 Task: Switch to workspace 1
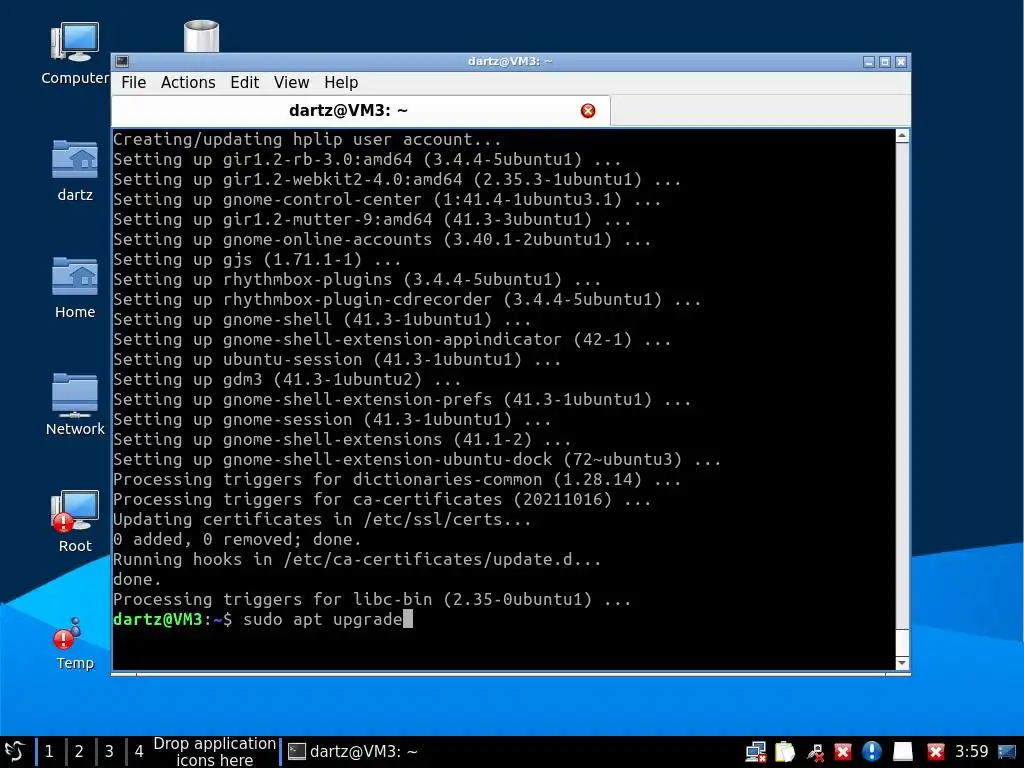pyautogui.click(x=49, y=752)
